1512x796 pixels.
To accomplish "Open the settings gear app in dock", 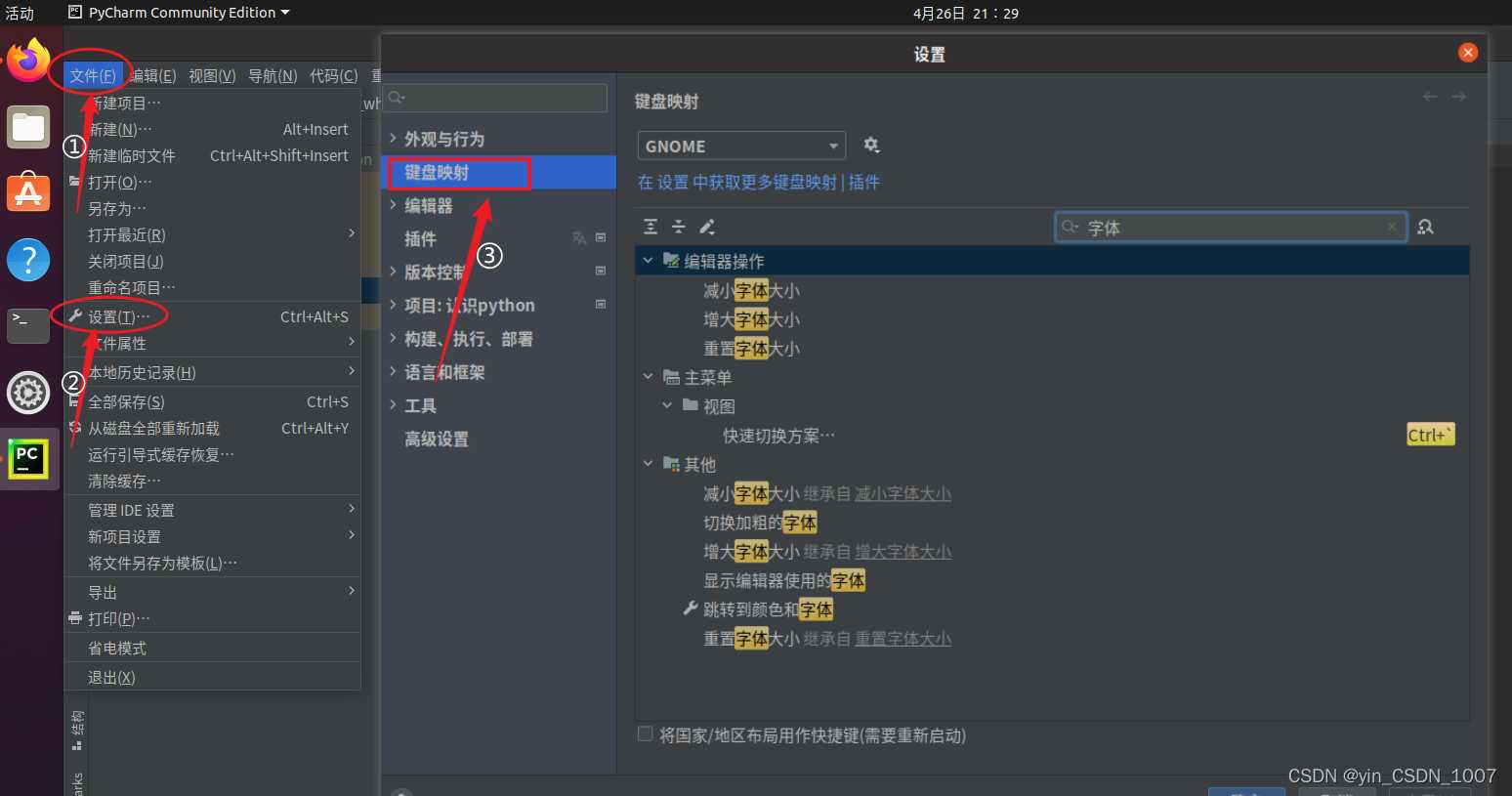I will pyautogui.click(x=28, y=393).
